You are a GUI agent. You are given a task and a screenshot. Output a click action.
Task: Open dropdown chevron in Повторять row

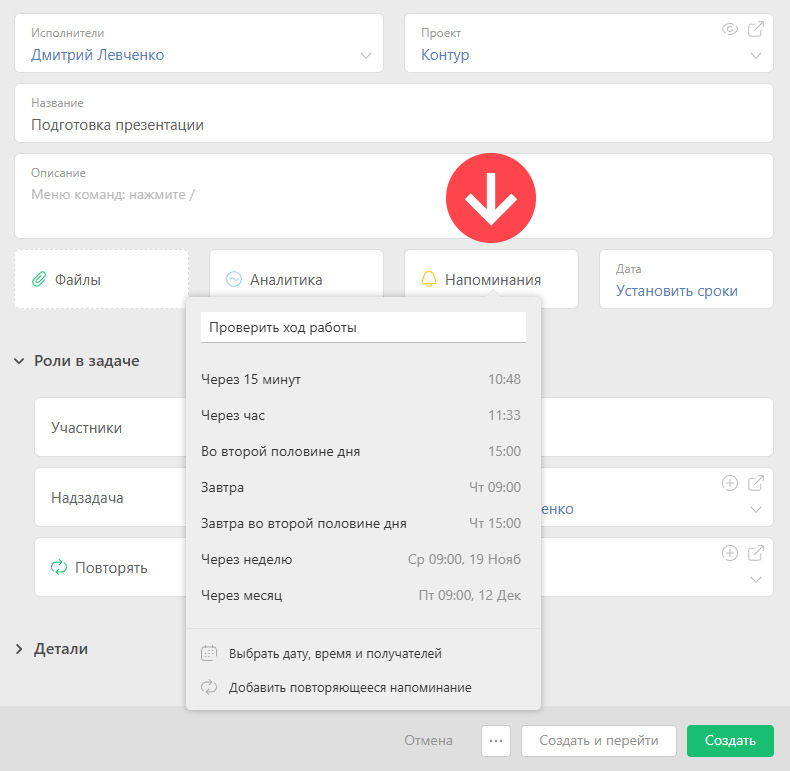pos(756,580)
